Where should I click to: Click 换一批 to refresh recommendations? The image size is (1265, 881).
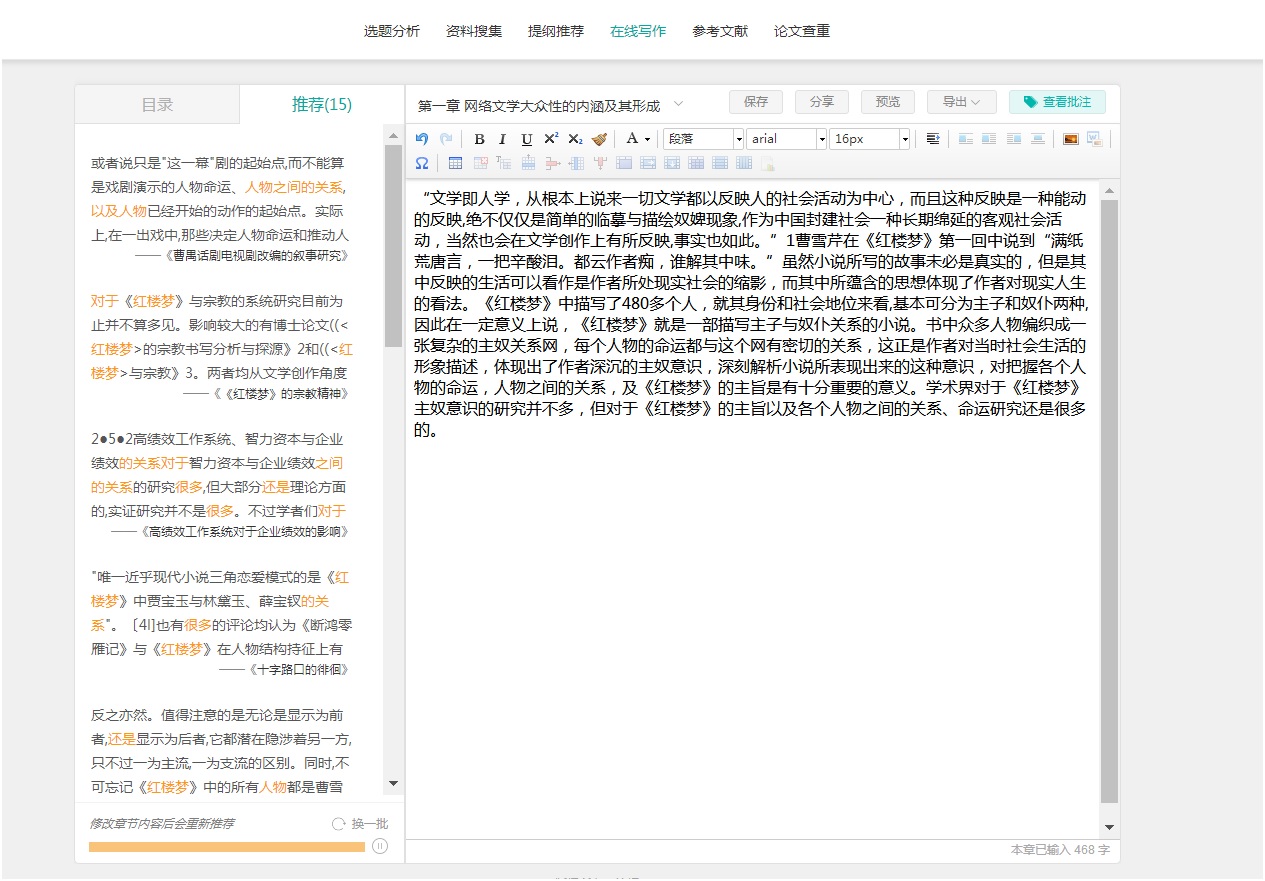[x=360, y=824]
